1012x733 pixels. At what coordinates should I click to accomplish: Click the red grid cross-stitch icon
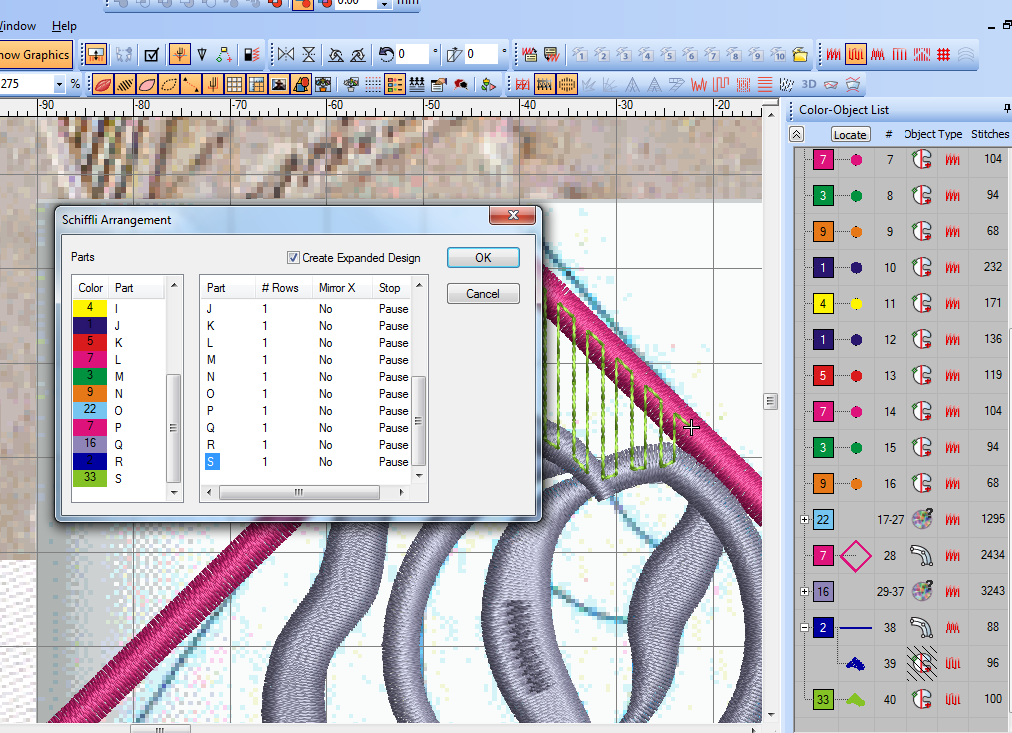(x=943, y=54)
